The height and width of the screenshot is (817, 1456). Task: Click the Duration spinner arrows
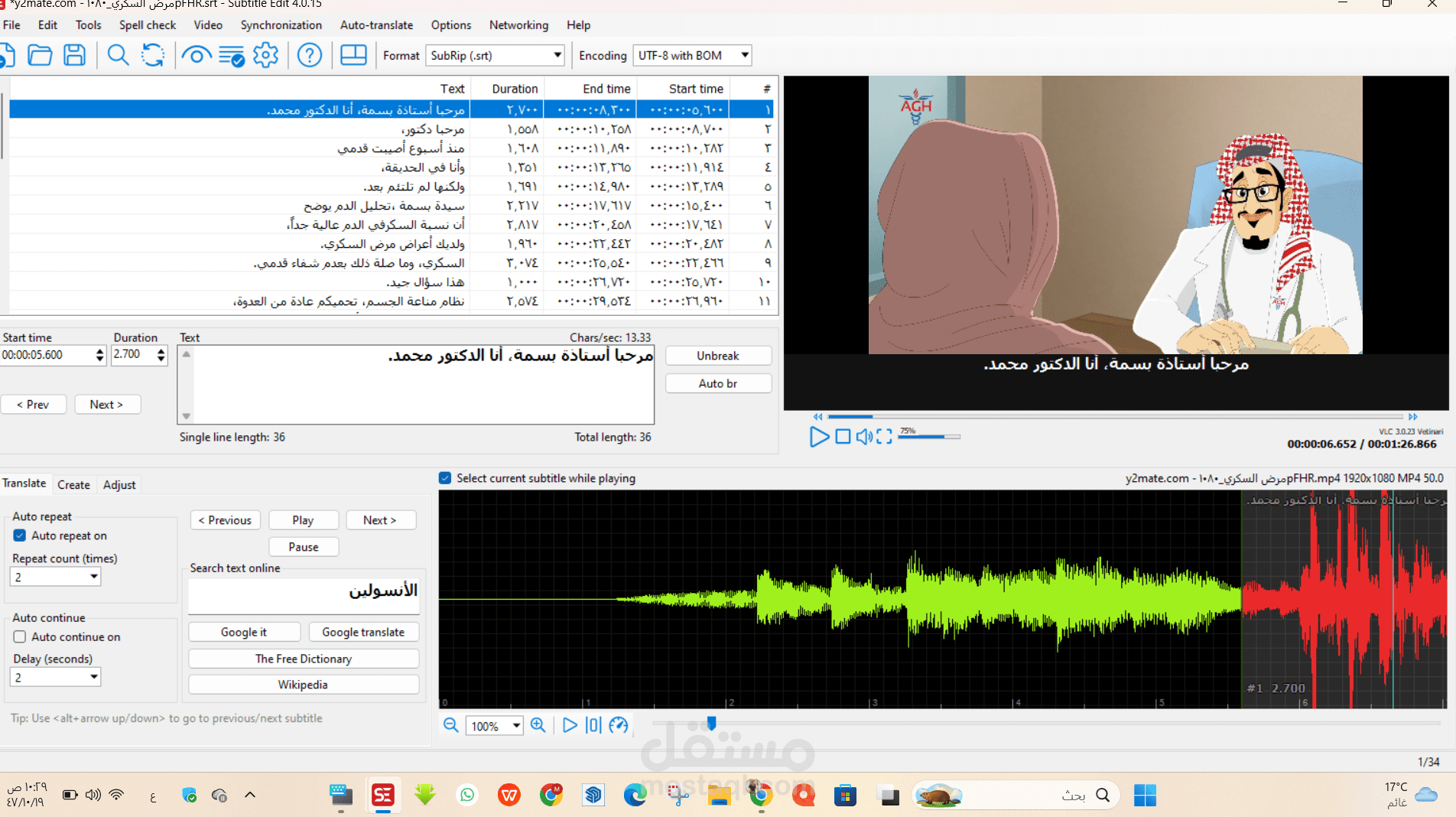coord(161,355)
